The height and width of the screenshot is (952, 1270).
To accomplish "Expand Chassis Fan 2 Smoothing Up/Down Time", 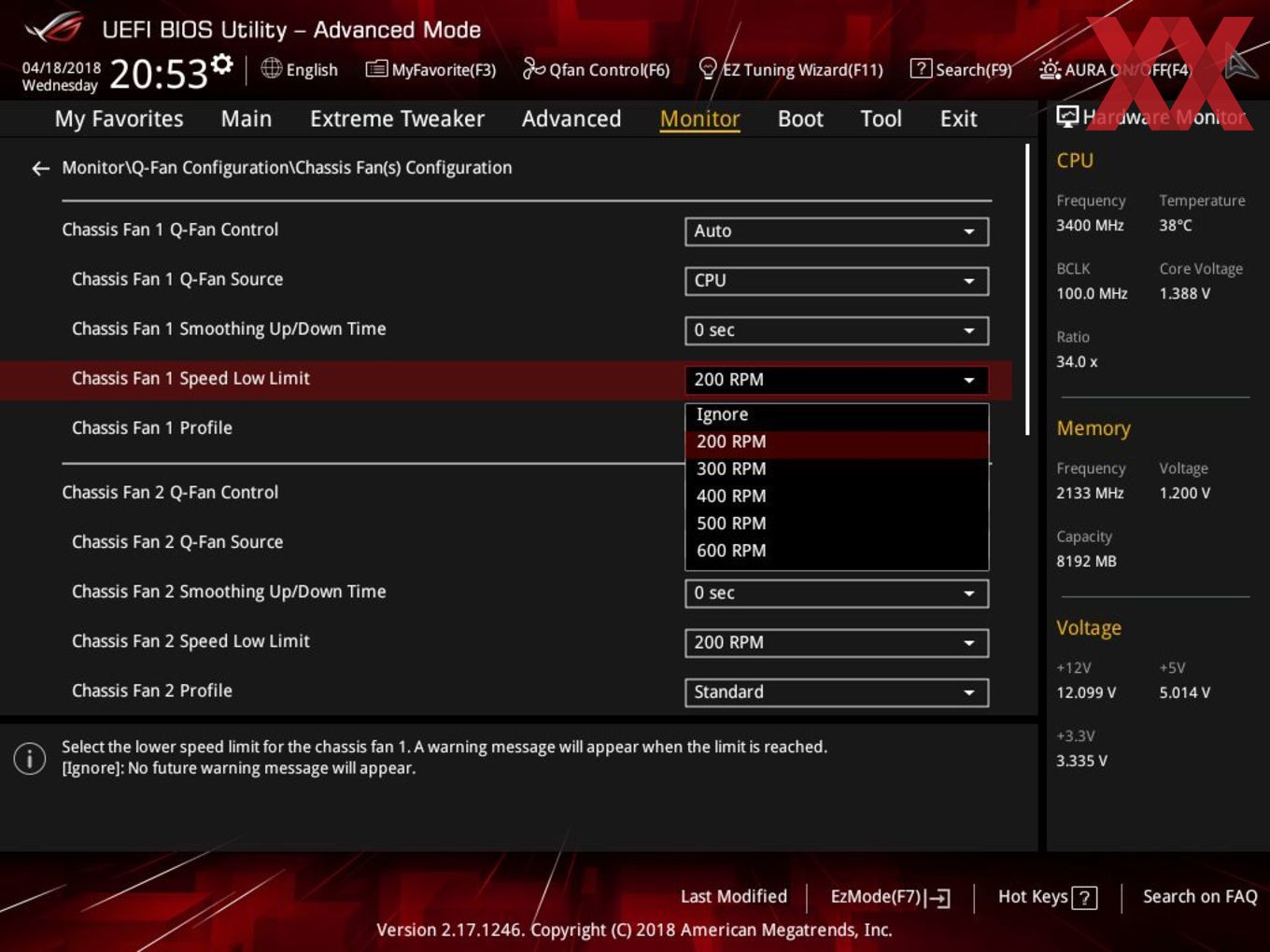I will [837, 593].
